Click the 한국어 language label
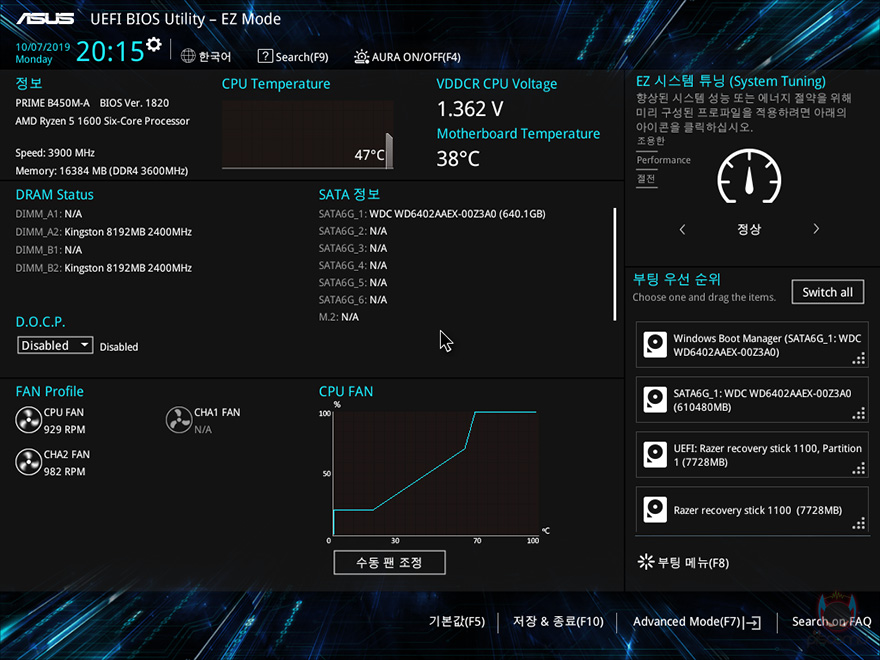The image size is (880, 660). click(214, 57)
